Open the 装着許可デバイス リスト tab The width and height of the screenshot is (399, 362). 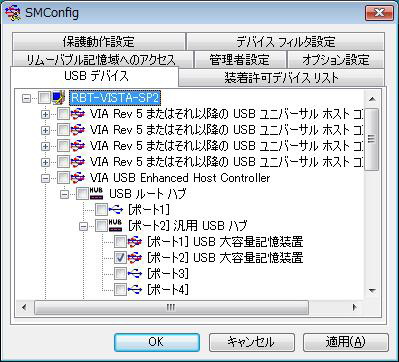coord(281,78)
